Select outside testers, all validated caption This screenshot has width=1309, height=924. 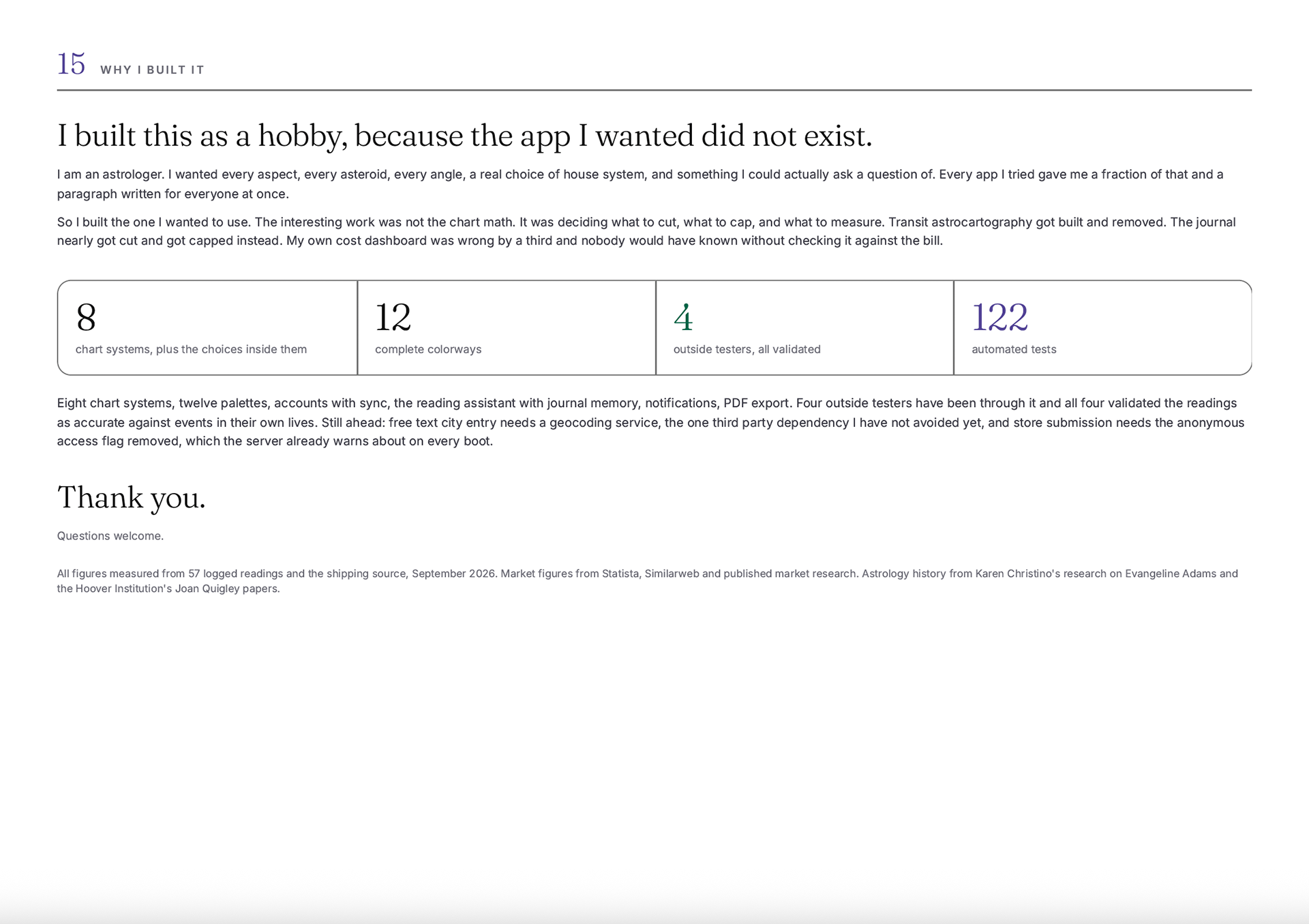coord(747,349)
